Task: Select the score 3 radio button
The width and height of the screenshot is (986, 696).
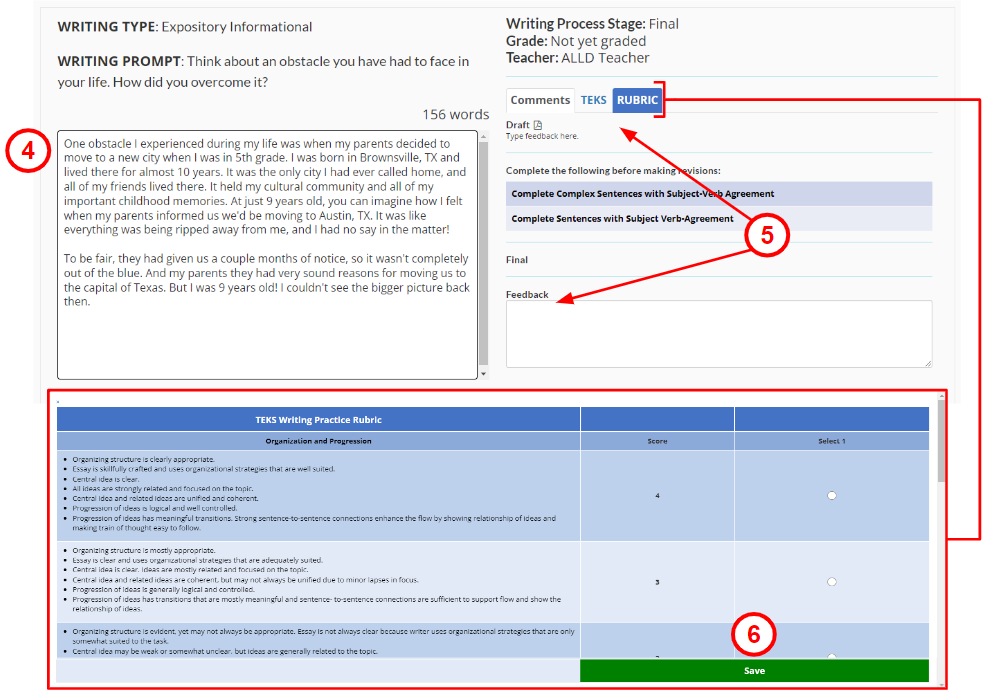Action: pyautogui.click(x=831, y=582)
